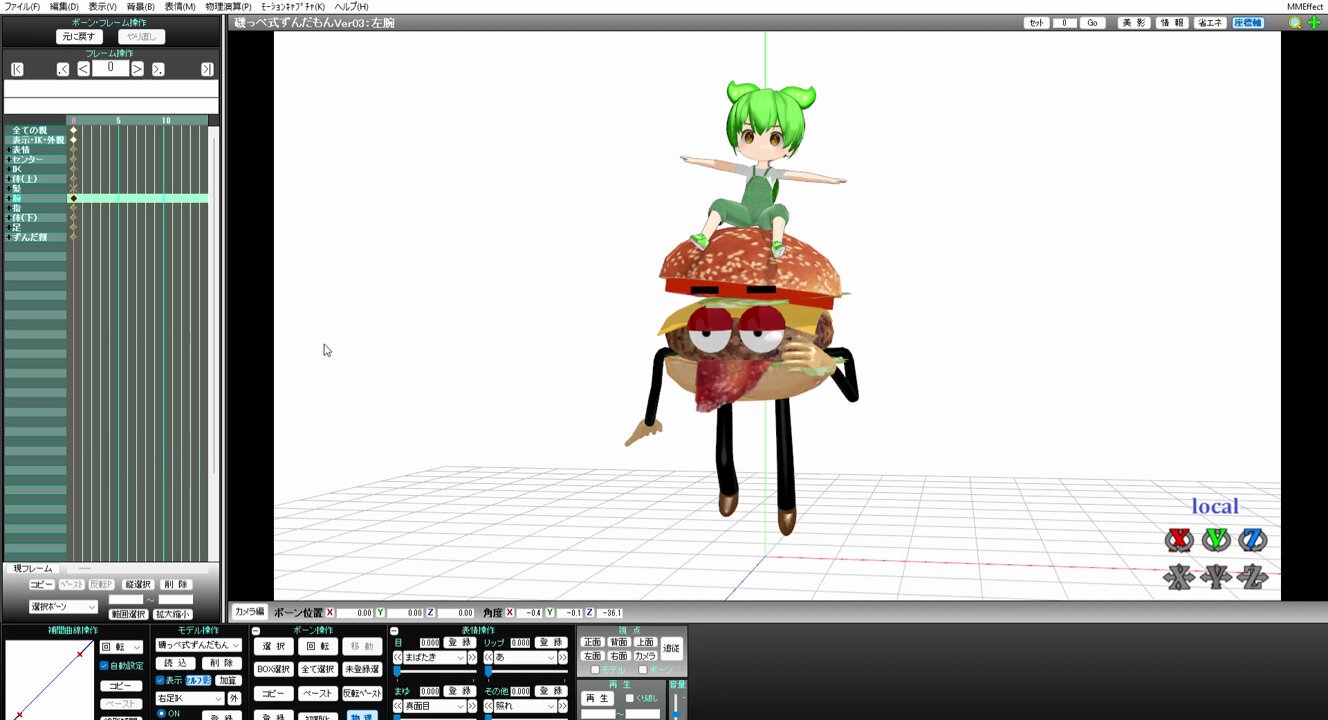
Task: Click the gray Y move axis gizmo
Action: (x=1216, y=576)
